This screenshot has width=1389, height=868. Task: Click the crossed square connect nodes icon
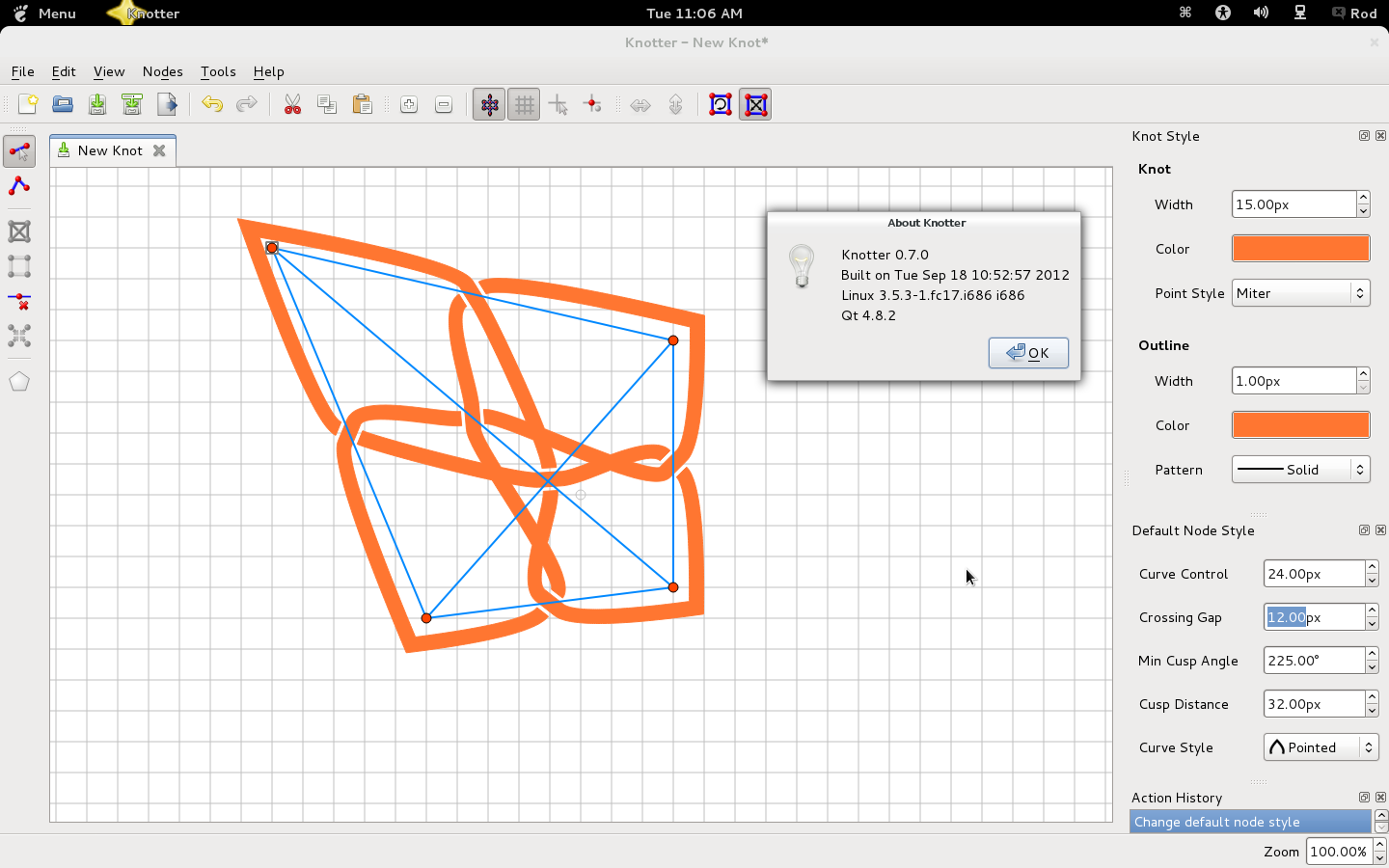click(x=19, y=231)
